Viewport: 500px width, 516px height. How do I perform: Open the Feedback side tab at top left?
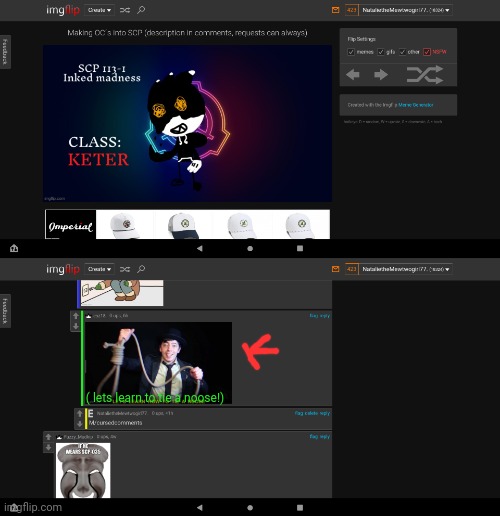5,52
